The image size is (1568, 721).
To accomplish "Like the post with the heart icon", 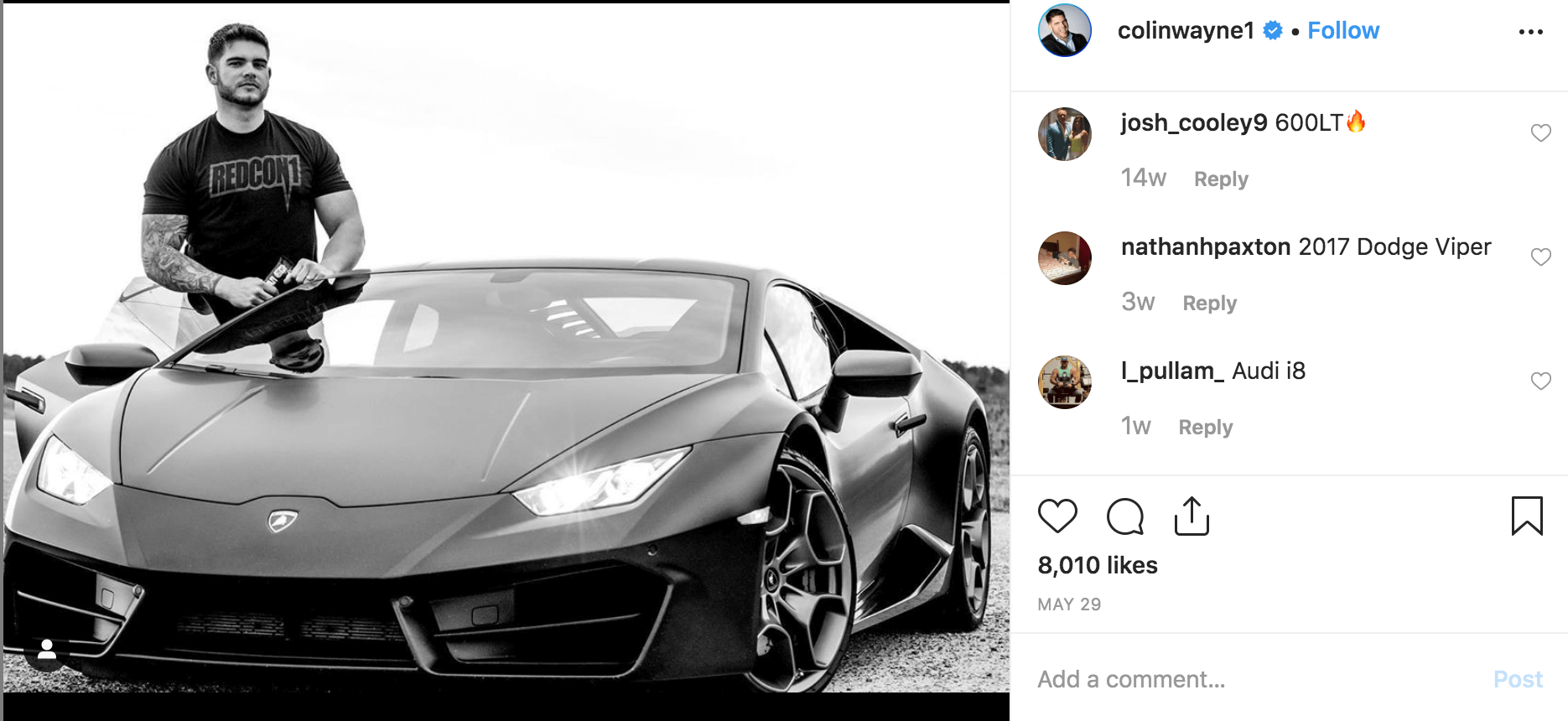I will pos(1057,516).
